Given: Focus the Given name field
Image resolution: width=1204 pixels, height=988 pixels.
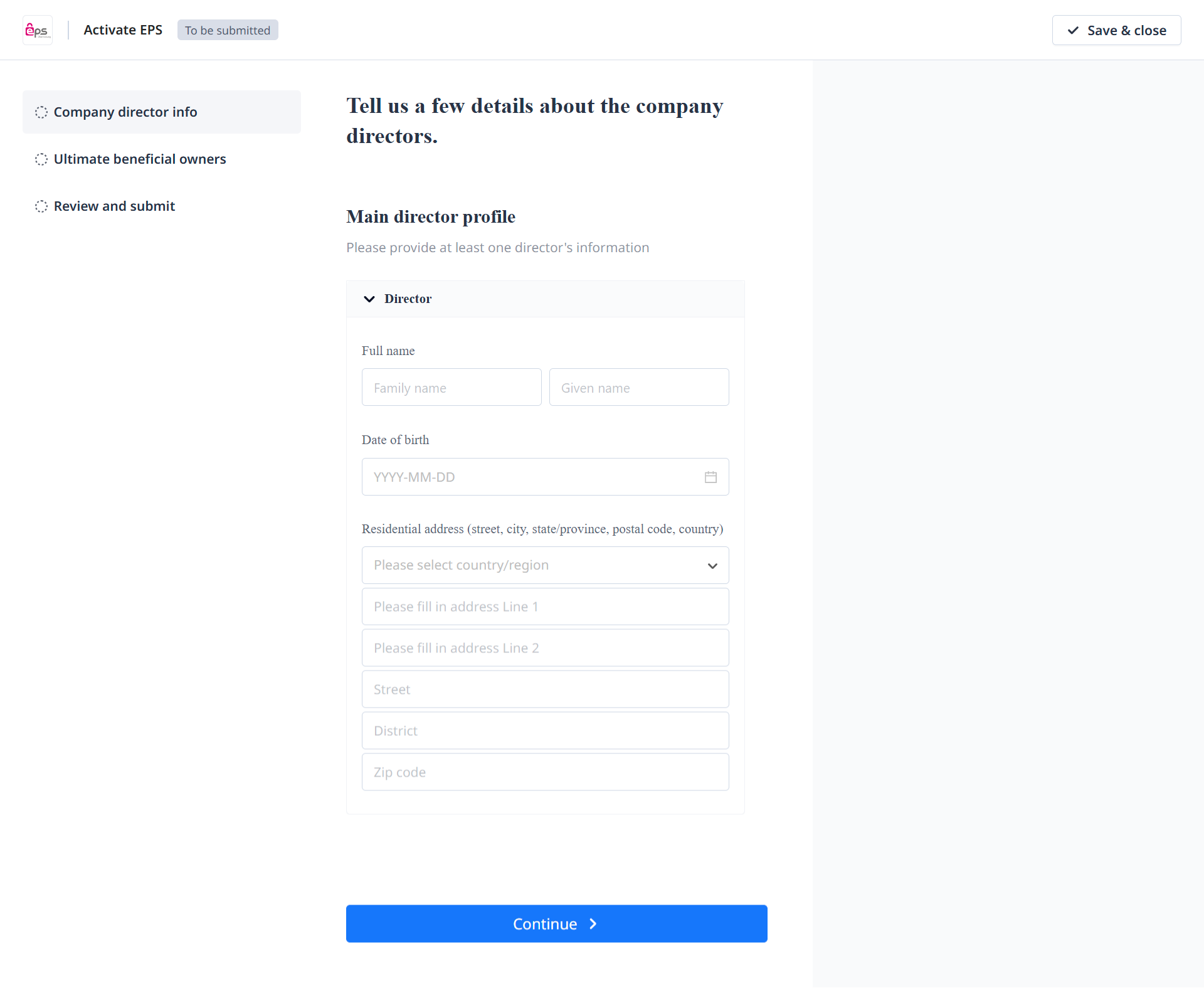Looking at the screenshot, I should [638, 388].
